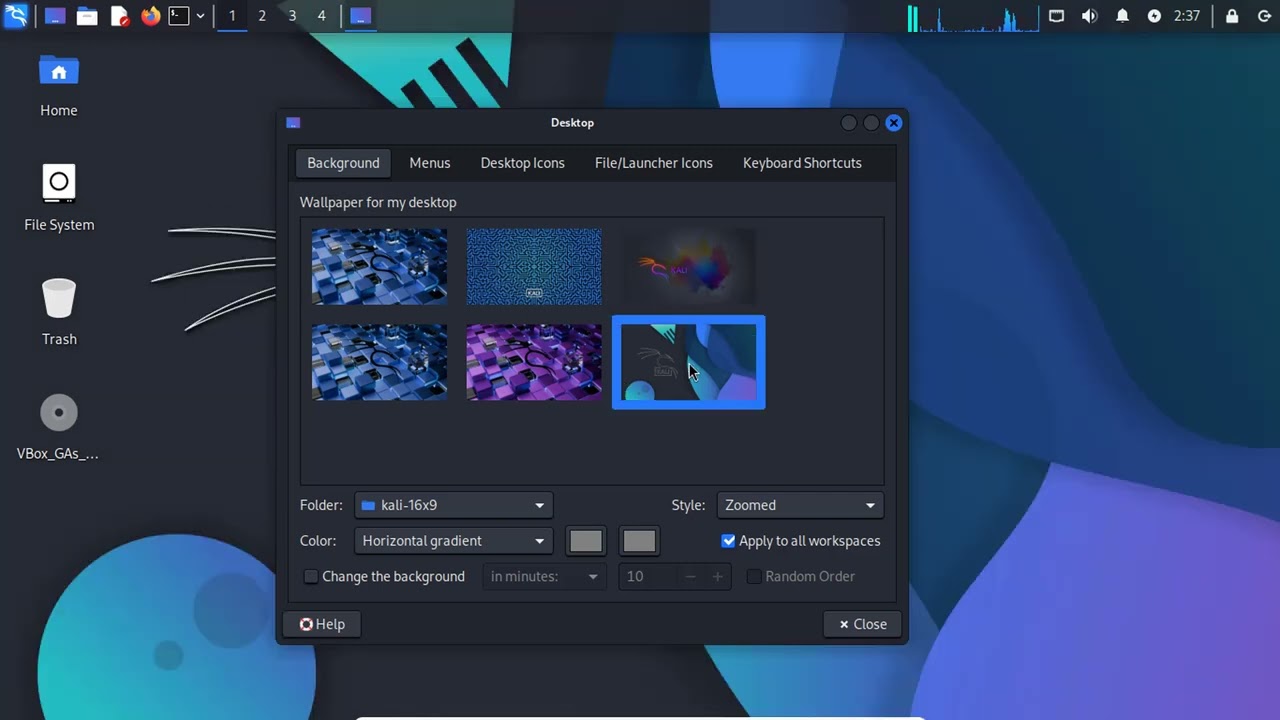Screen dimensions: 1280x720
Task: Choose the purple cubes wallpaper
Action: (x=534, y=362)
